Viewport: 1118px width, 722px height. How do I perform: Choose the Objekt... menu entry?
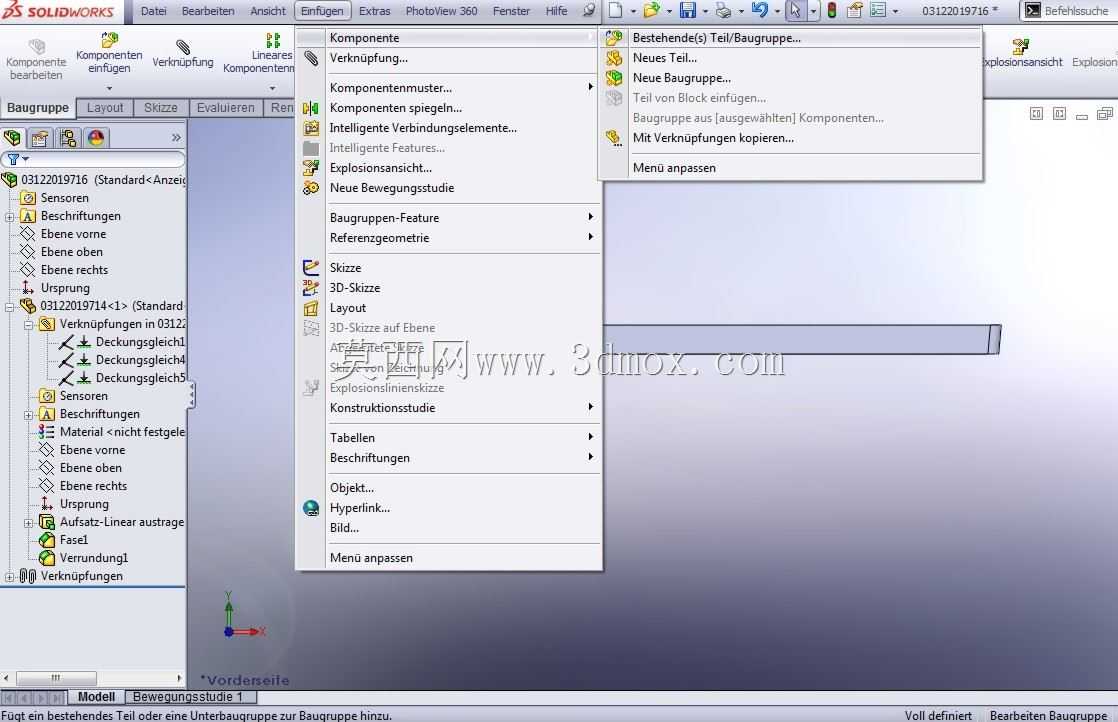[x=448, y=488]
